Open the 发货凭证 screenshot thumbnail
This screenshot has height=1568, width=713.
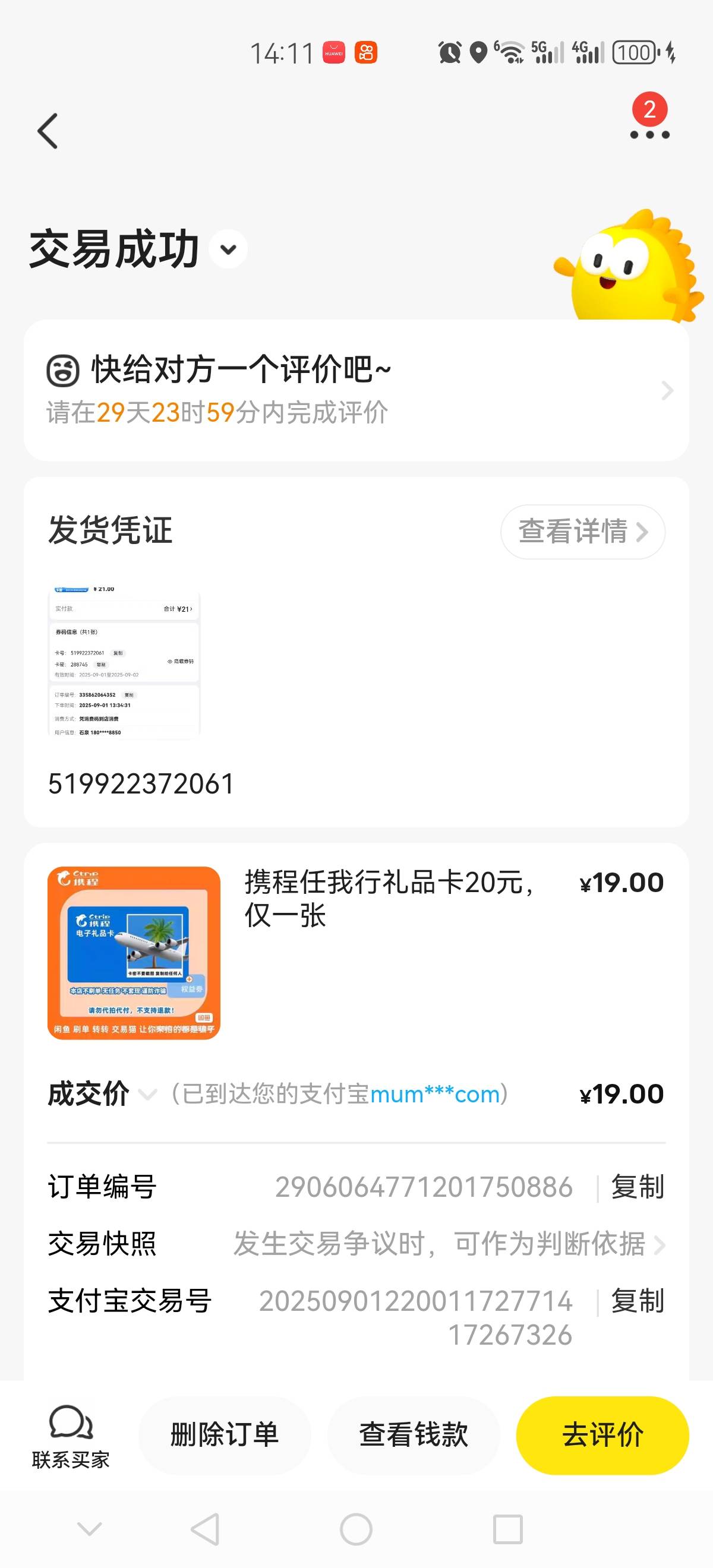click(124, 661)
